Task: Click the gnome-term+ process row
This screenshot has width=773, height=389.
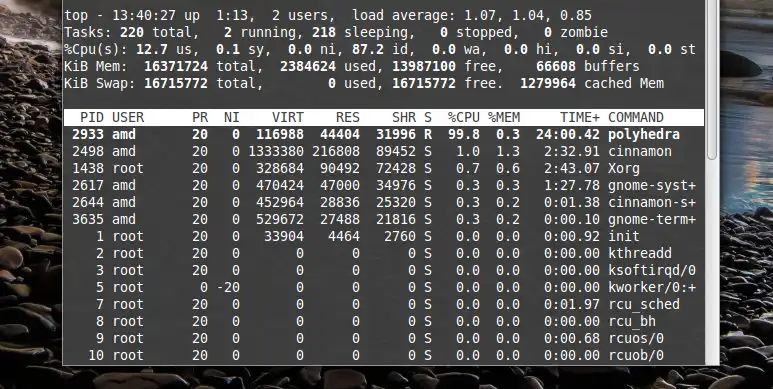Action: (x=384, y=219)
